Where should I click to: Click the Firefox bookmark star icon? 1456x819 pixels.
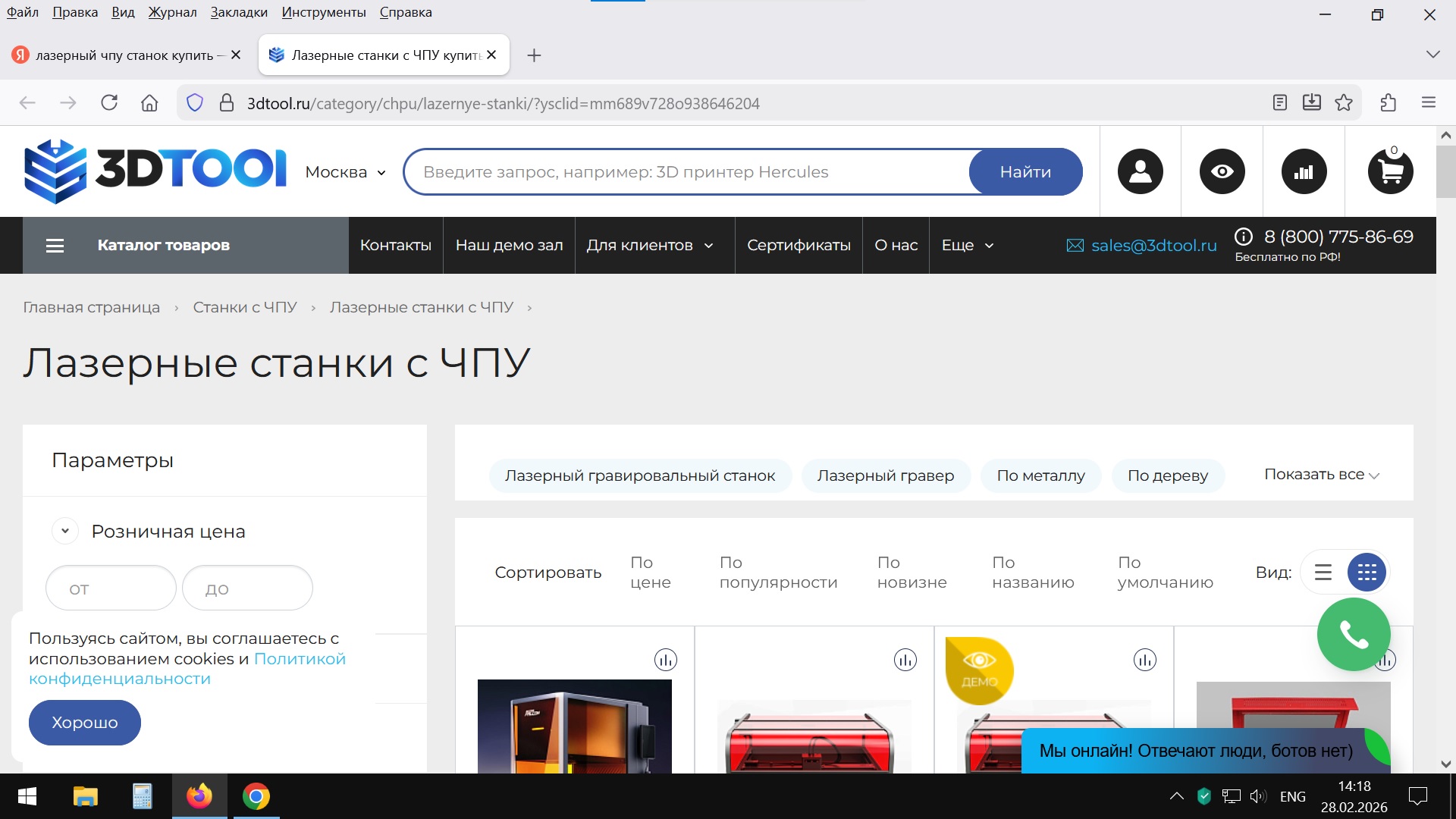[x=1344, y=103]
